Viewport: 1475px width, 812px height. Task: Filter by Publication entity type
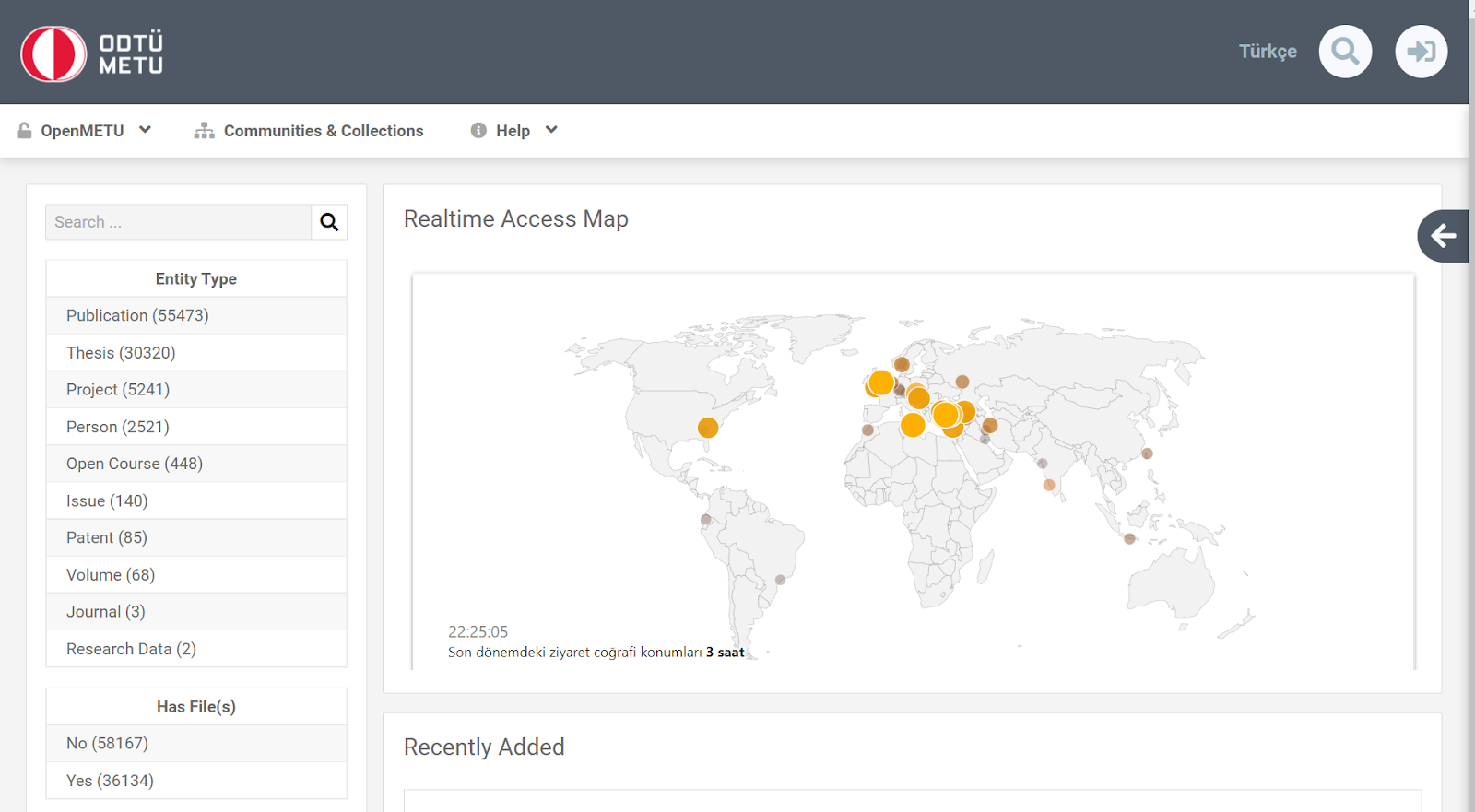(137, 315)
